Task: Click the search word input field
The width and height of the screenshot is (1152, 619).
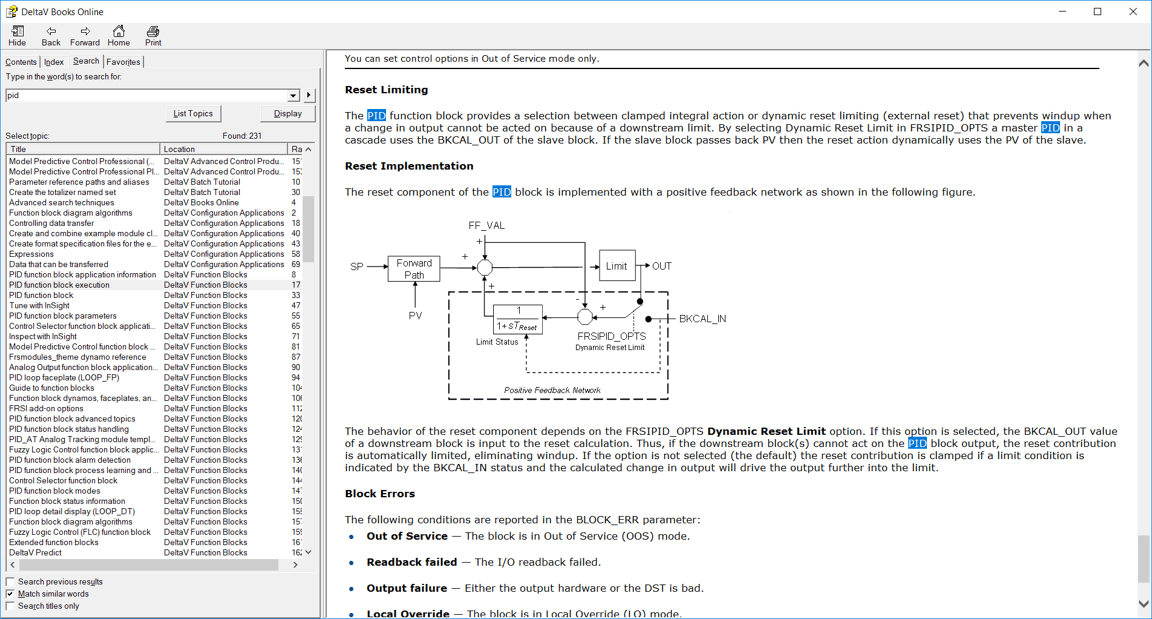Action: [146, 95]
